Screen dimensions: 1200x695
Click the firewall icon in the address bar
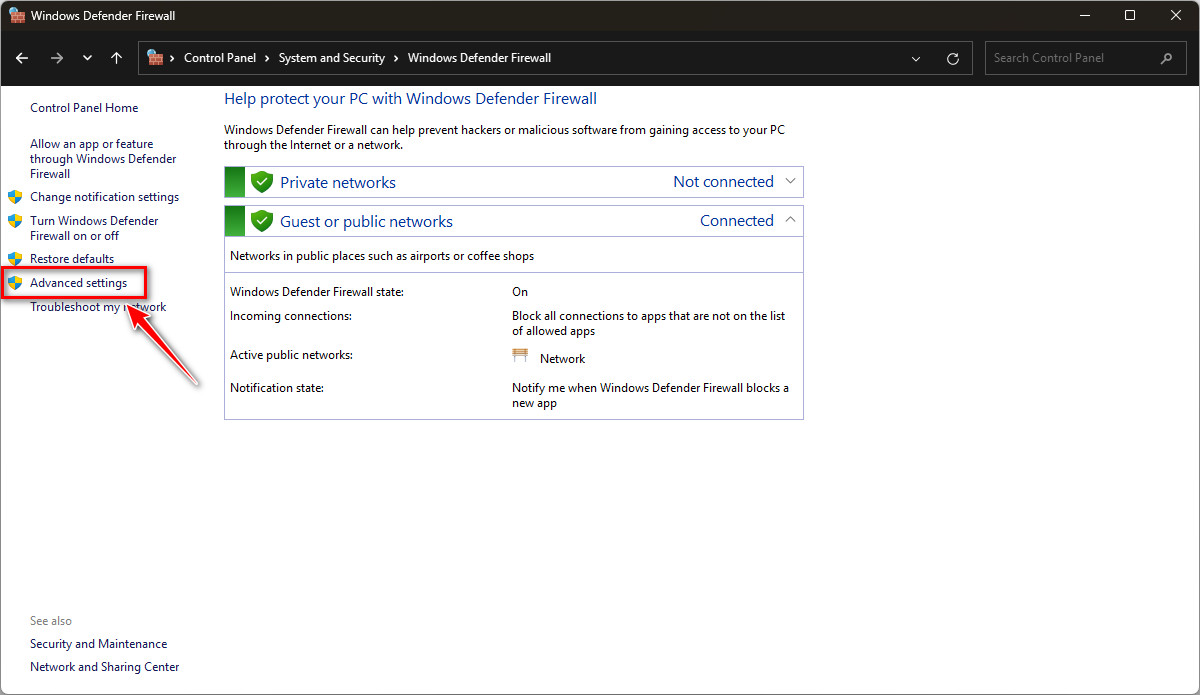[156, 58]
